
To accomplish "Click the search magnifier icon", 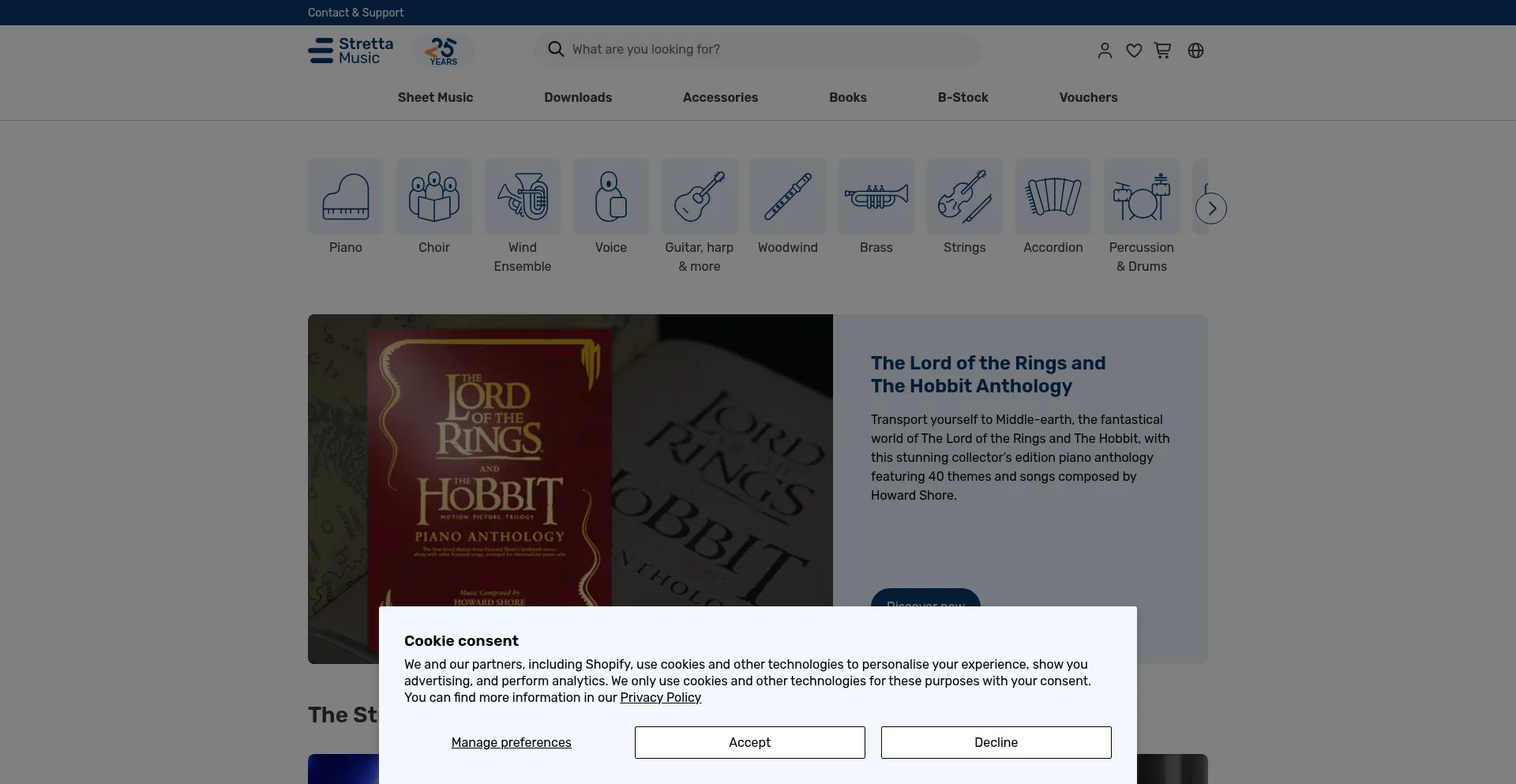I will click(x=556, y=49).
